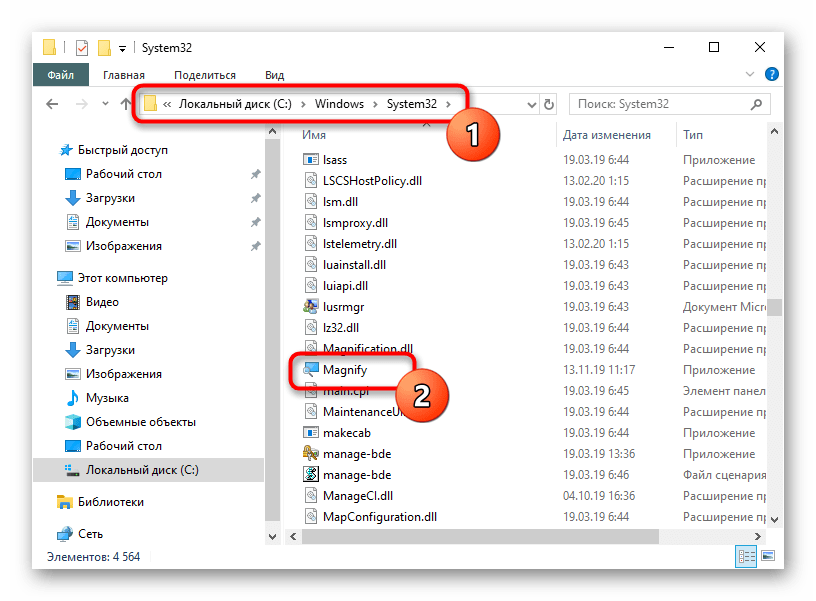The height and width of the screenshot is (601, 816).
Task: Select lsmproxy.dll file
Action: point(355,223)
